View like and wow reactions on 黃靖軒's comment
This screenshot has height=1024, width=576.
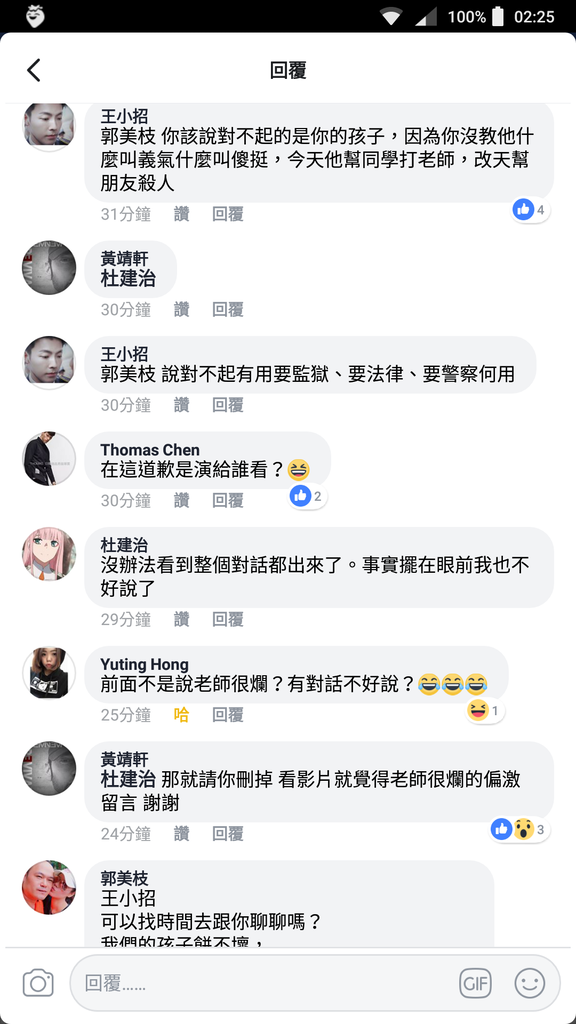click(520, 829)
